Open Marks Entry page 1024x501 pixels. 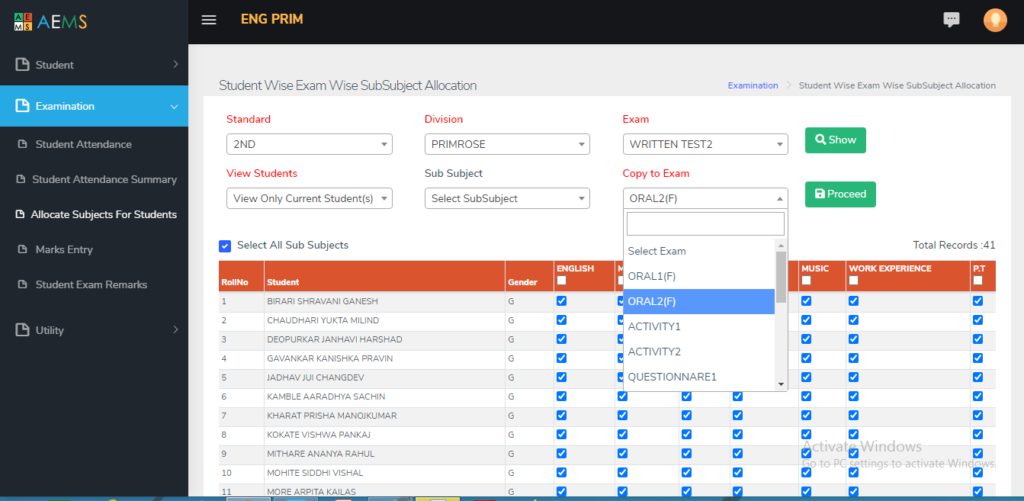click(x=64, y=250)
